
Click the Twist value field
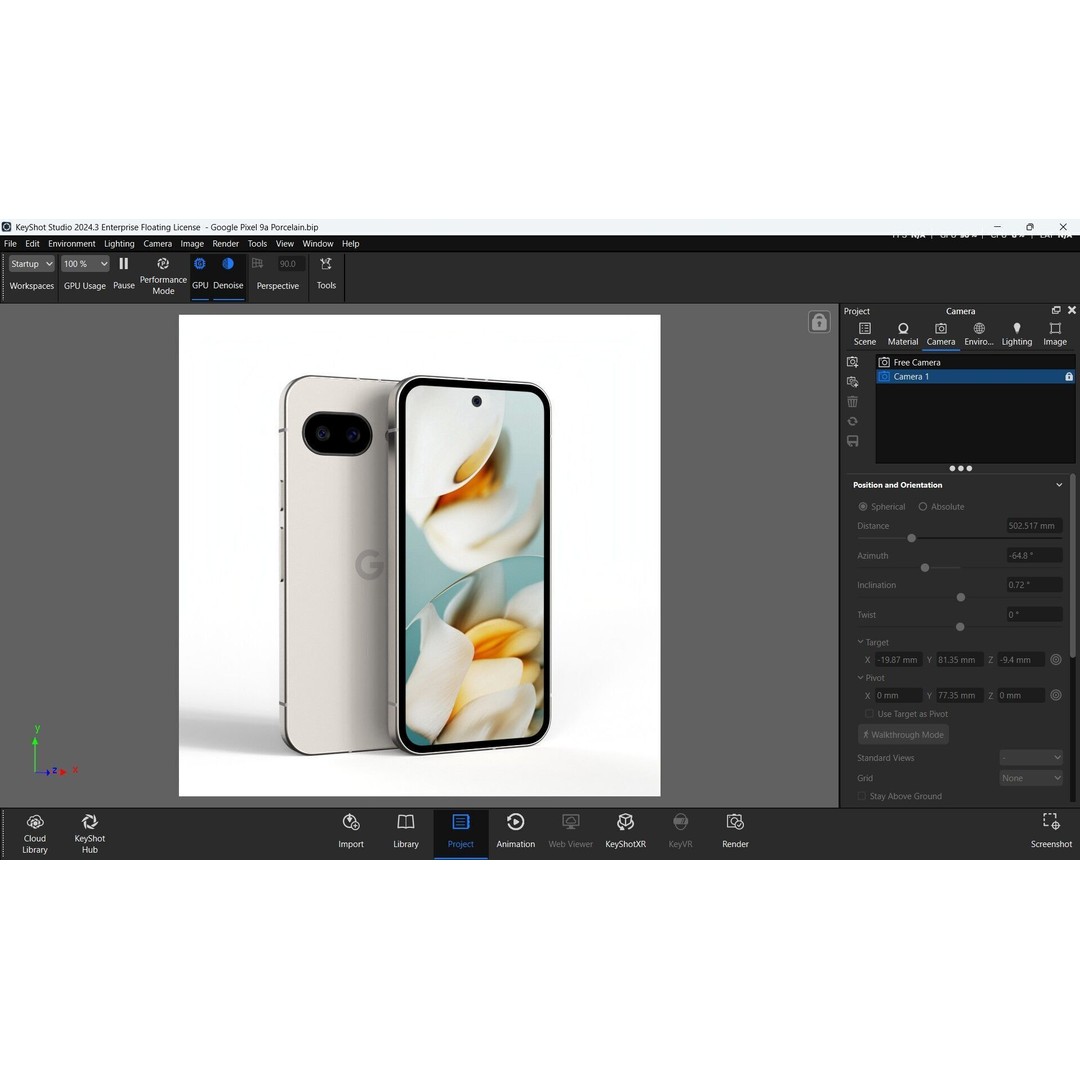[1034, 614]
